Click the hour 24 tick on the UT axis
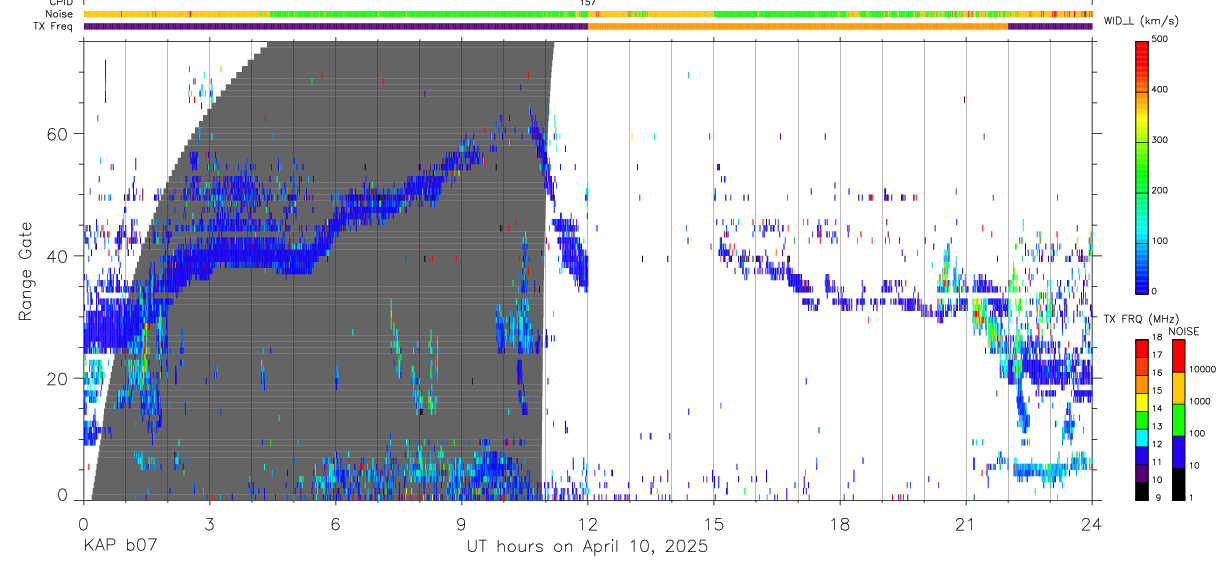Screen dimensions: 1228x567 [x=1092, y=523]
